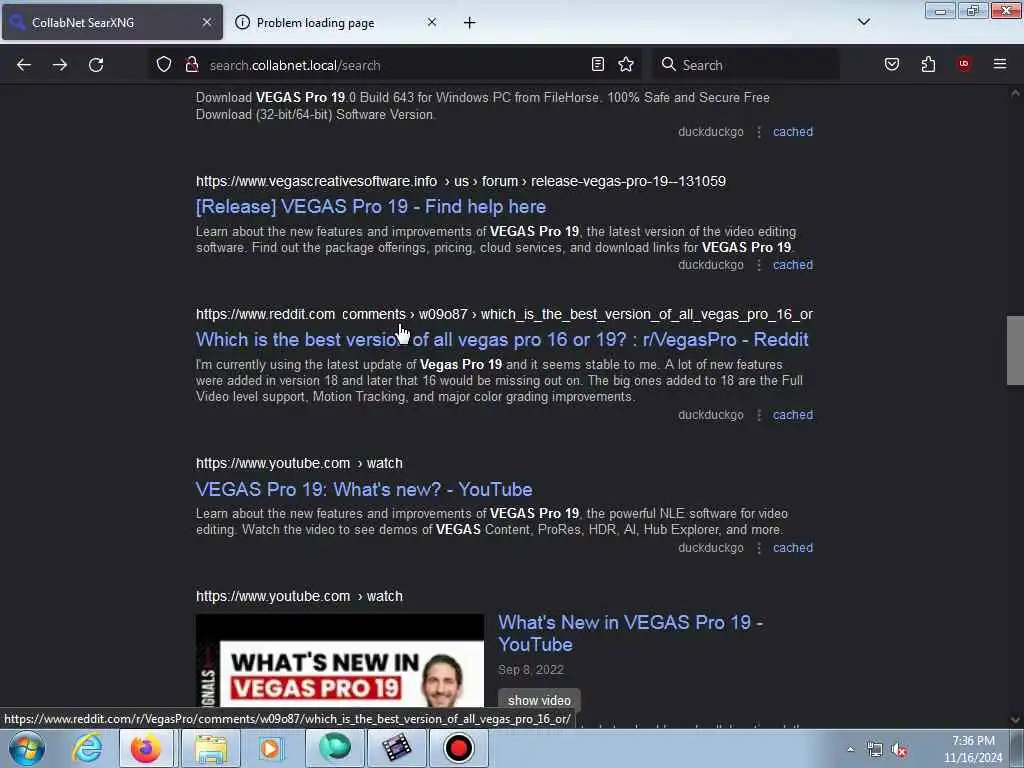This screenshot has width=1024, height=768.
Task: Click the scrollbar up arrow
Action: [1015, 93]
